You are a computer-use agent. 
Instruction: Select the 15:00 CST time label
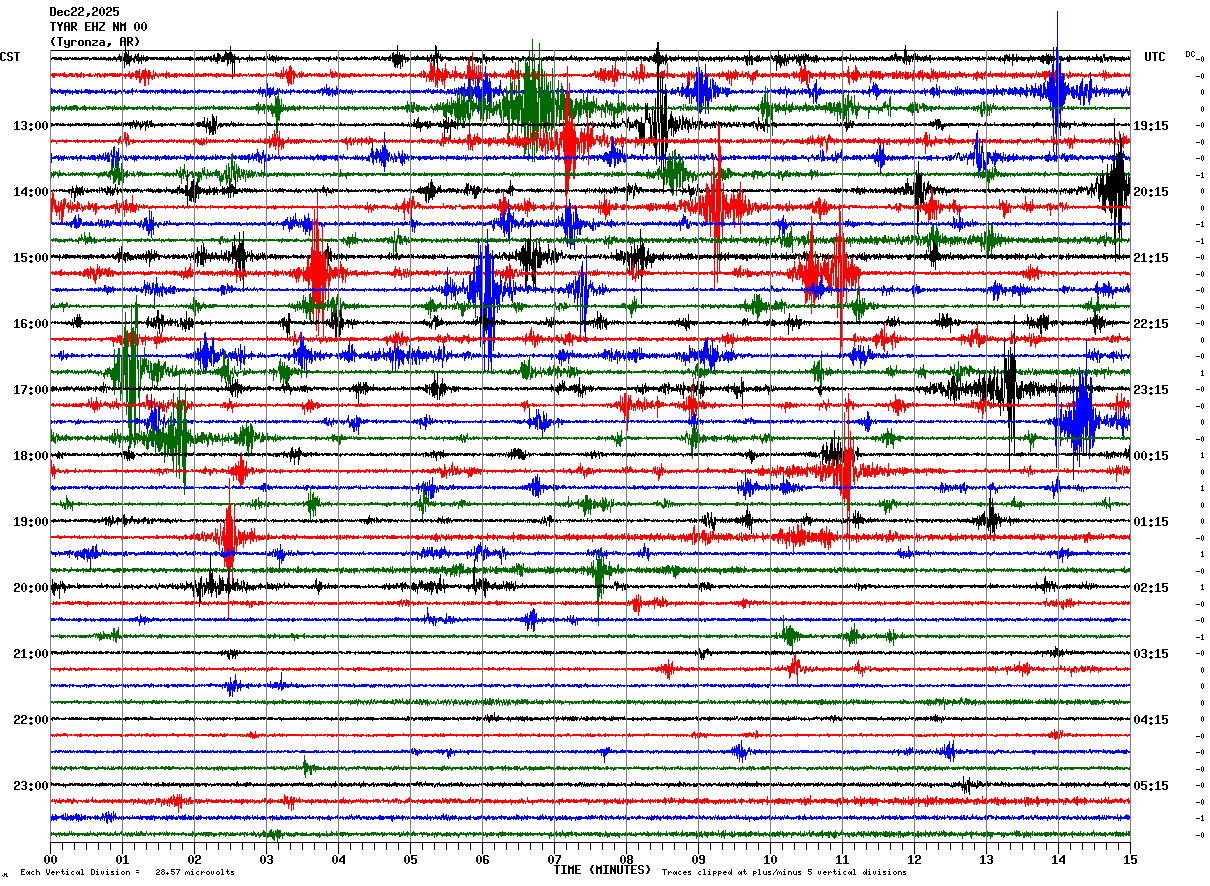point(31,258)
